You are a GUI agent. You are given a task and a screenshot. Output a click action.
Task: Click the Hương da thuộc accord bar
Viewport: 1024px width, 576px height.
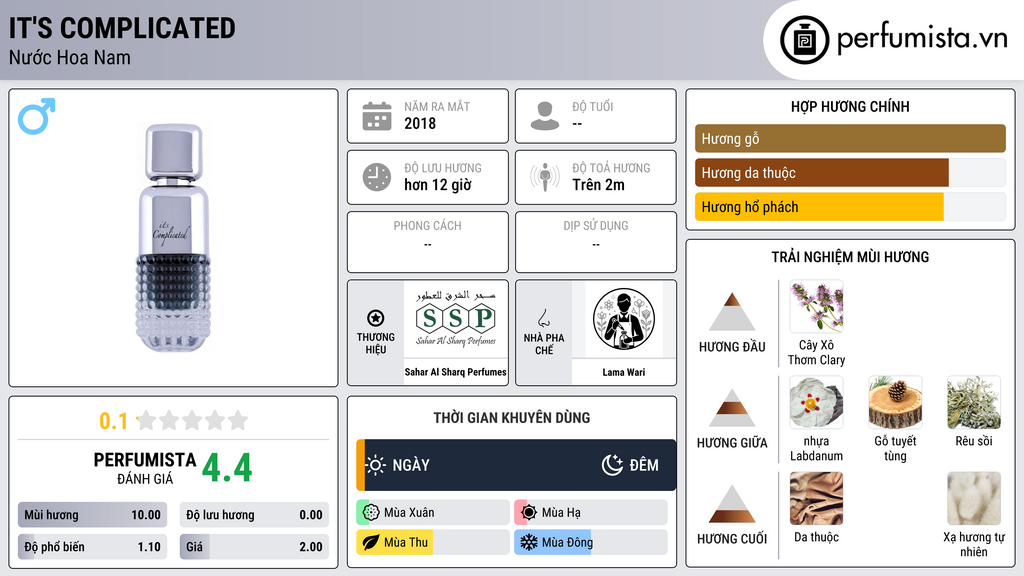click(850, 173)
